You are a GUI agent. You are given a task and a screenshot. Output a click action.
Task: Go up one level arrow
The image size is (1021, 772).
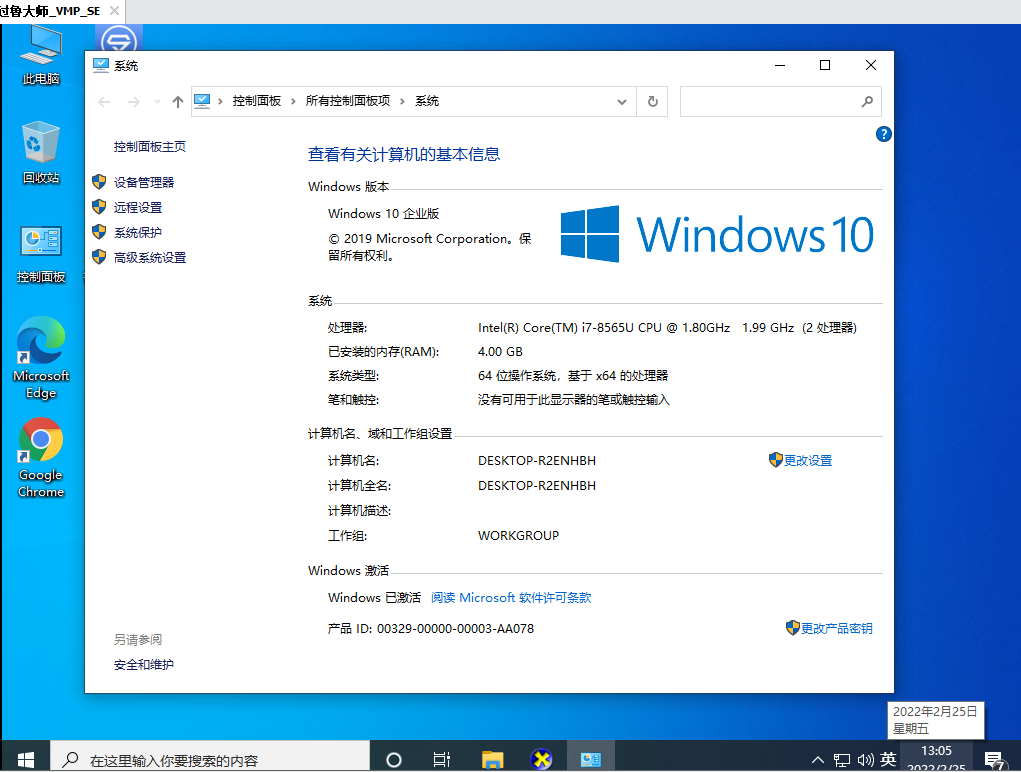178,102
